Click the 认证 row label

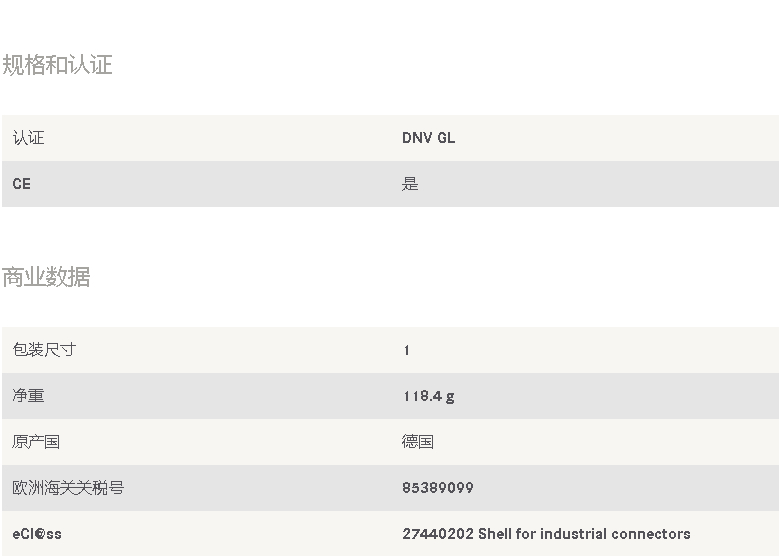coord(28,138)
